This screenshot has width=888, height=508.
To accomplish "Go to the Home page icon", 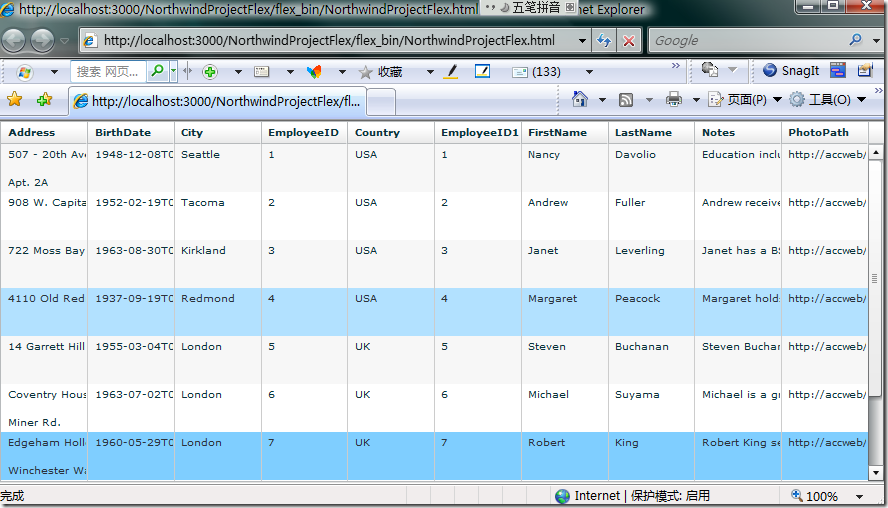I will (x=579, y=99).
